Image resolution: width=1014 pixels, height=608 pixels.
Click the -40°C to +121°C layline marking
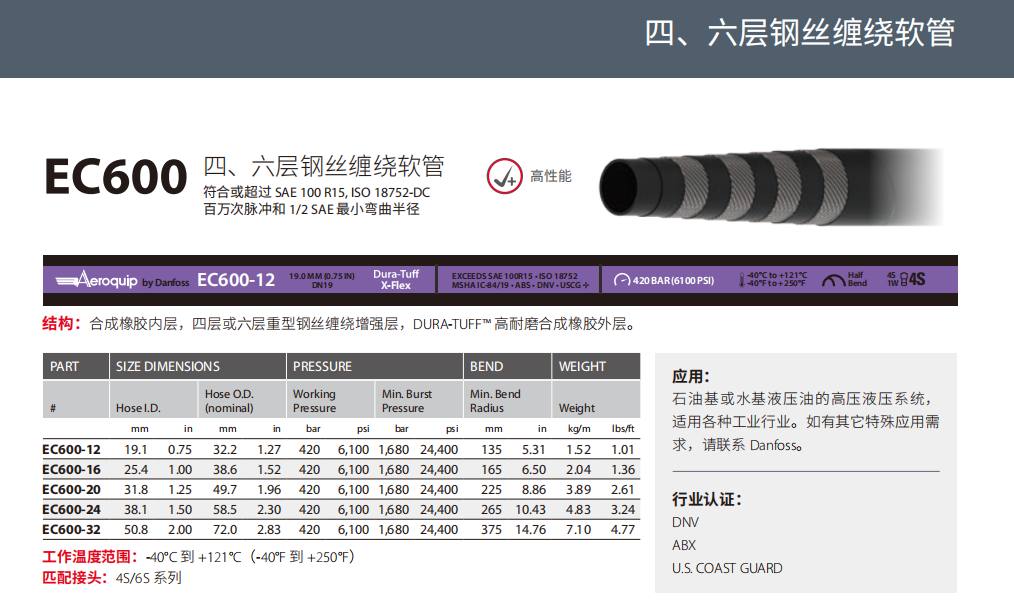[777, 279]
